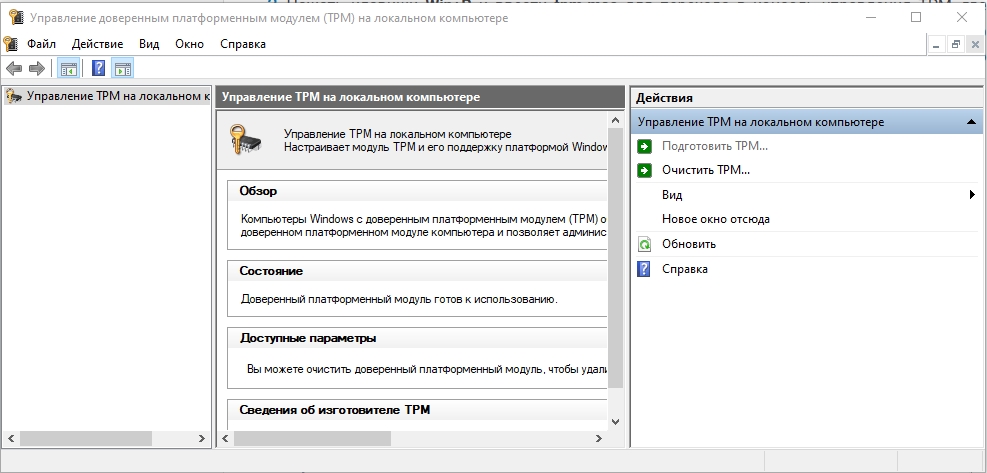Click the center pane title bar Управление TPM

point(420,97)
